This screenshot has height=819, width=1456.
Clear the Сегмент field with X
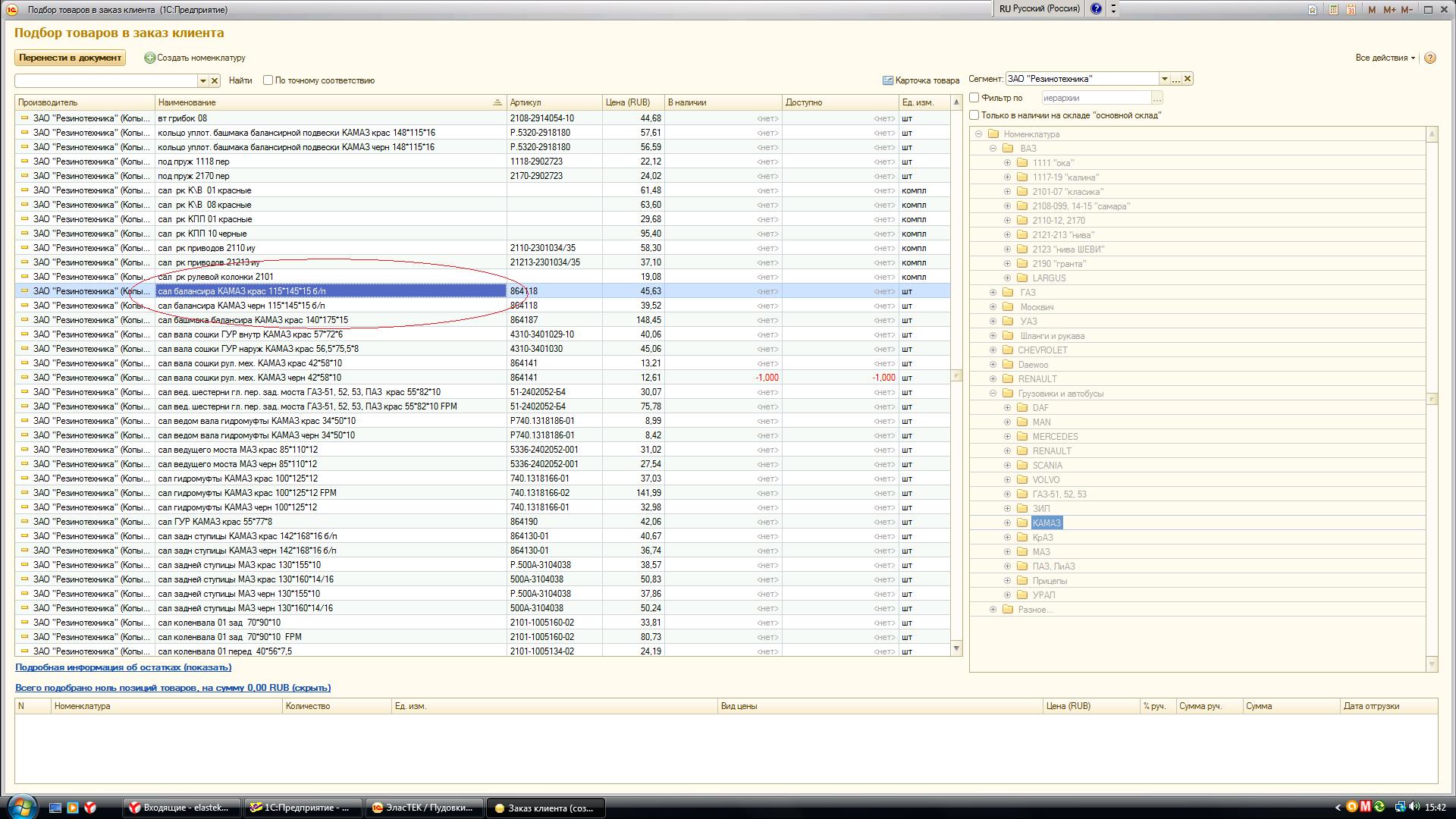tap(1188, 79)
